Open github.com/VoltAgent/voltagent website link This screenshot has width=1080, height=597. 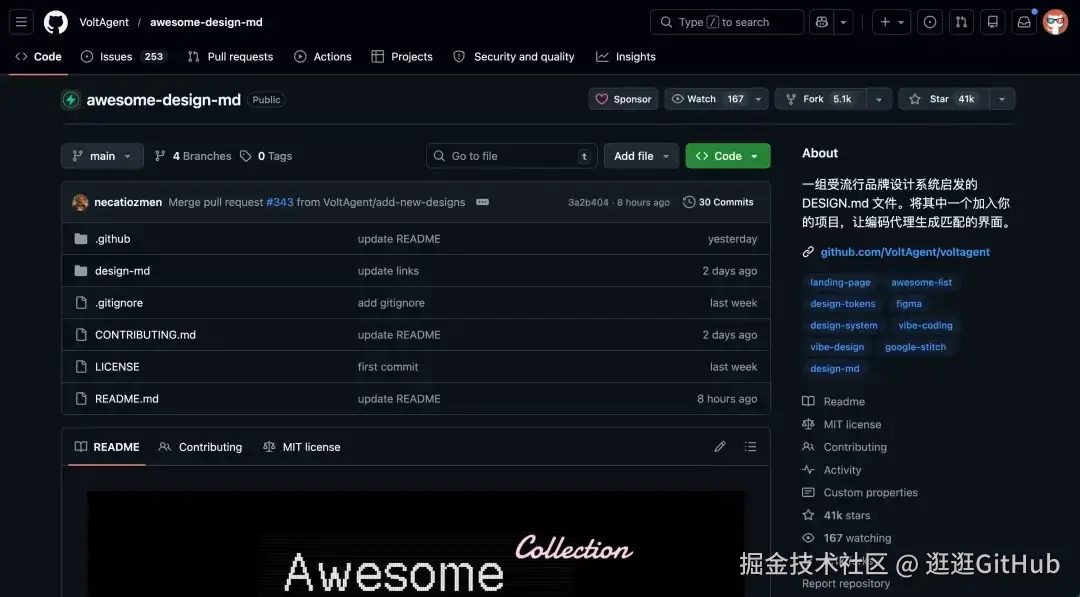pyautogui.click(x=905, y=252)
